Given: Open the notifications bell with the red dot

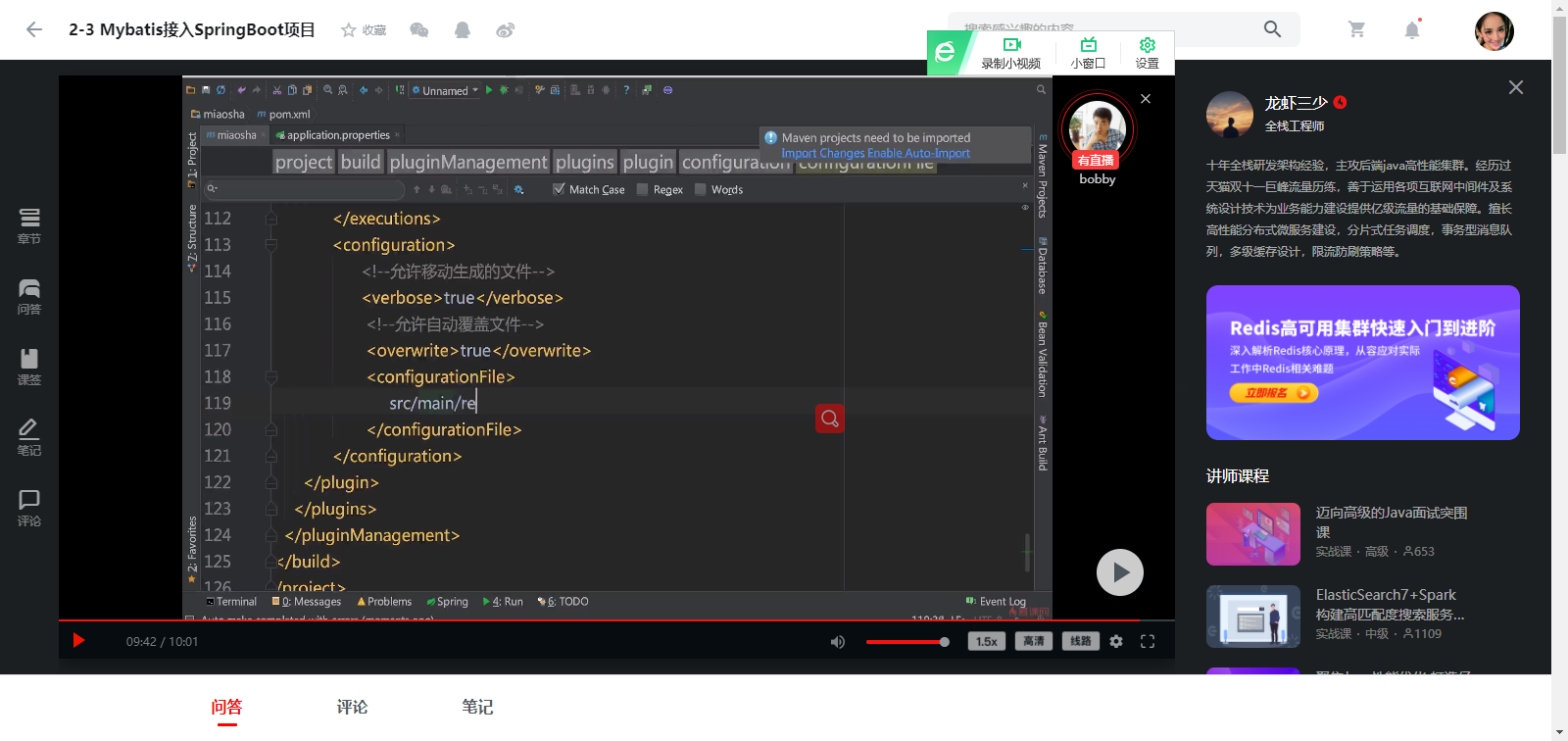Looking at the screenshot, I should pyautogui.click(x=1412, y=29).
